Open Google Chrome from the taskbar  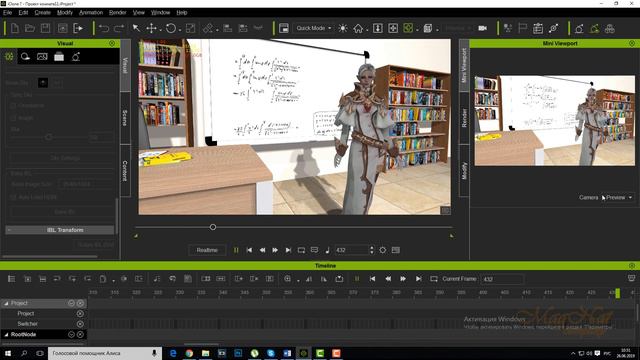189,353
